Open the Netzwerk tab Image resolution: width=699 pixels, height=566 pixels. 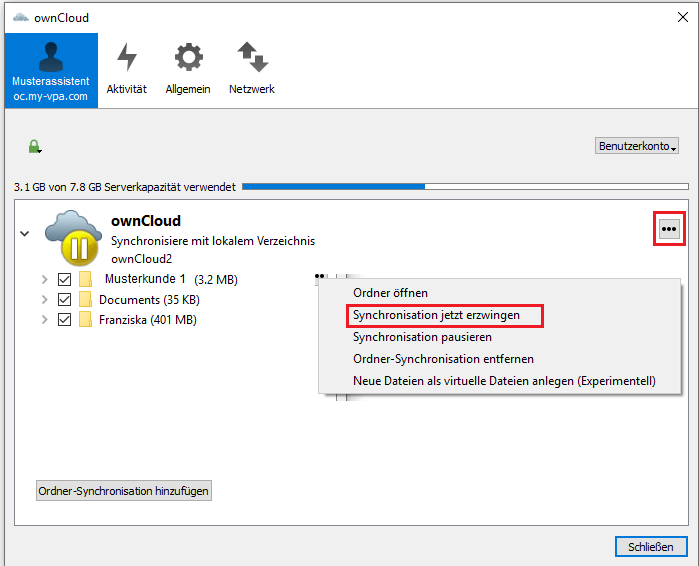252,69
